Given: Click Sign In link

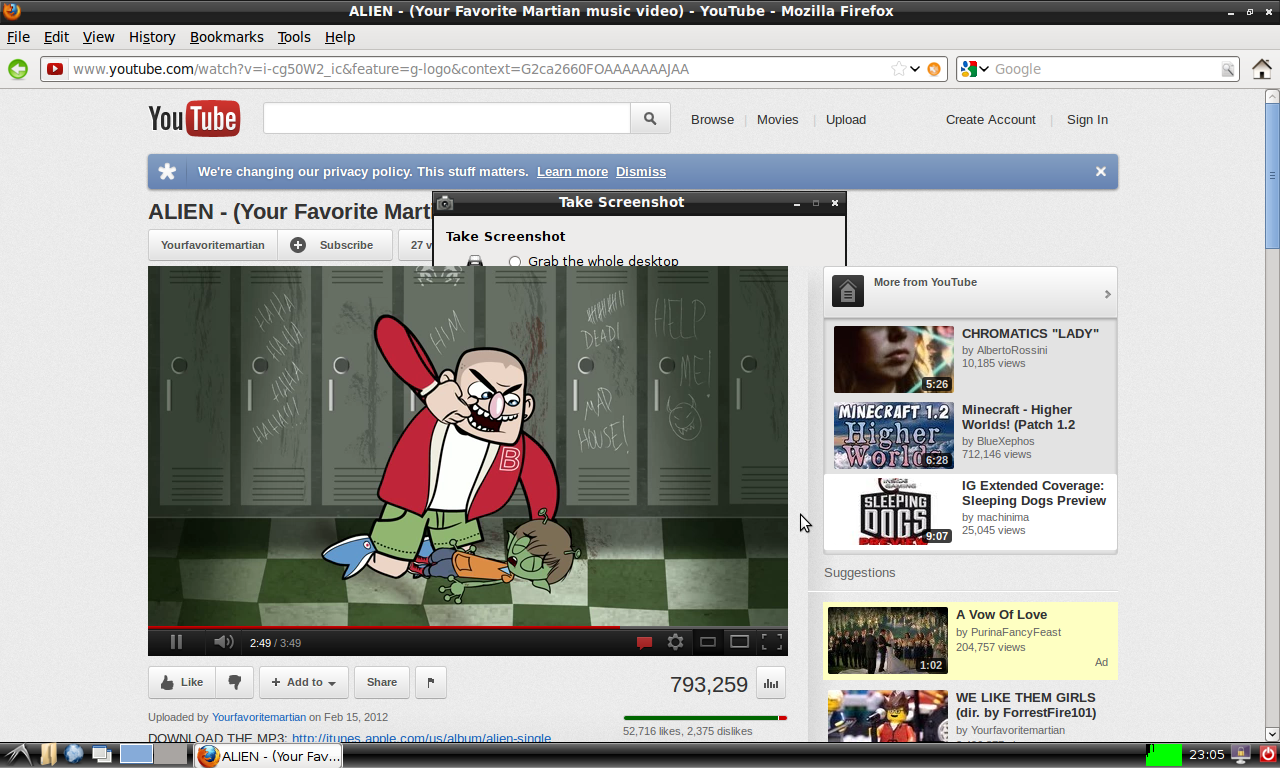Looking at the screenshot, I should tap(1087, 119).
